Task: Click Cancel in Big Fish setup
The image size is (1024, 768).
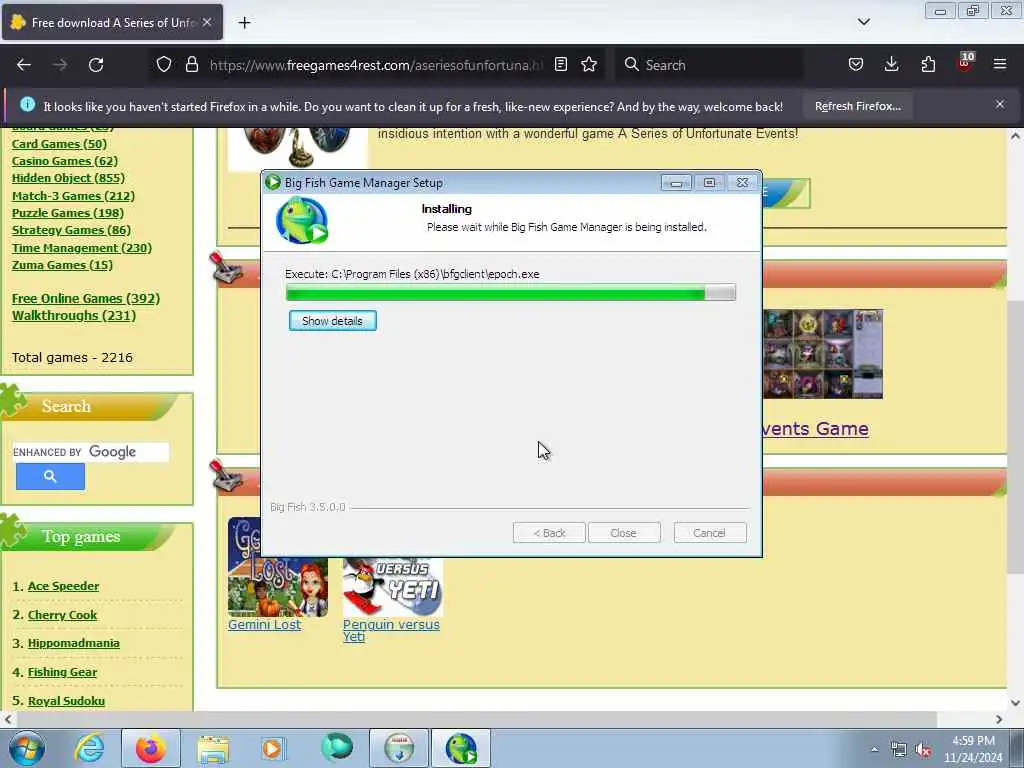Action: click(x=709, y=533)
